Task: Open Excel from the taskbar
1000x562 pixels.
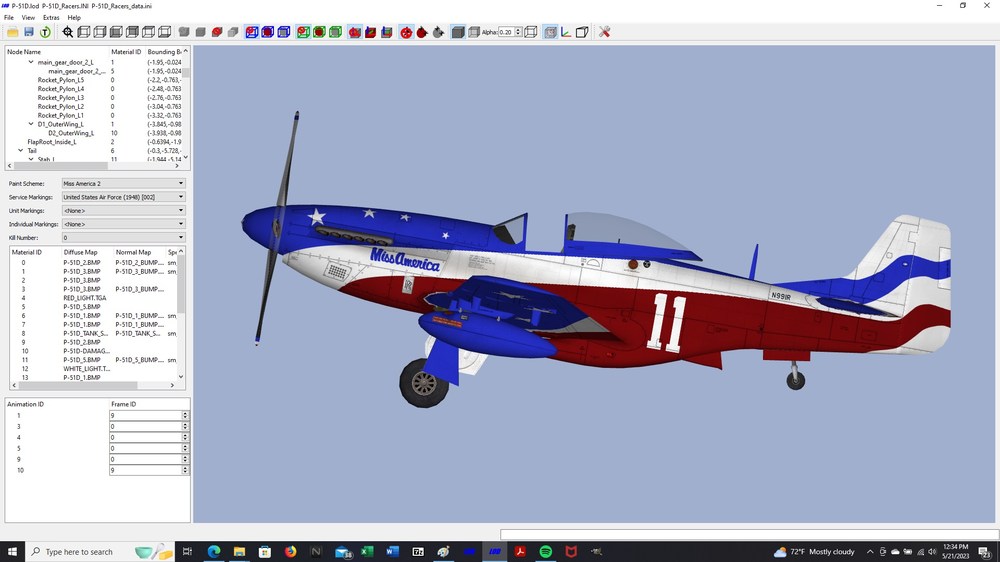Action: tap(367, 551)
